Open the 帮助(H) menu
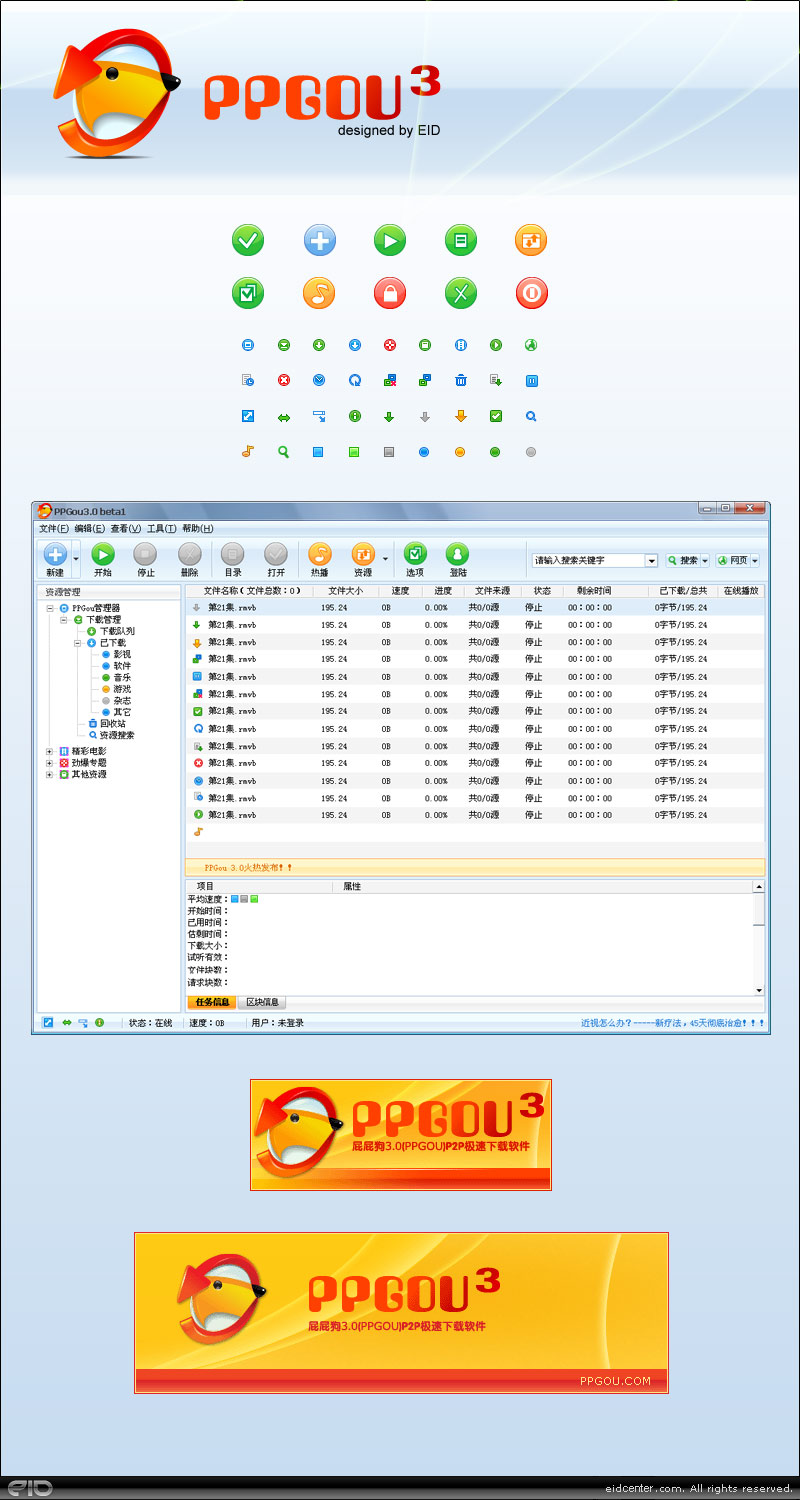The image size is (800, 1500). [x=198, y=529]
